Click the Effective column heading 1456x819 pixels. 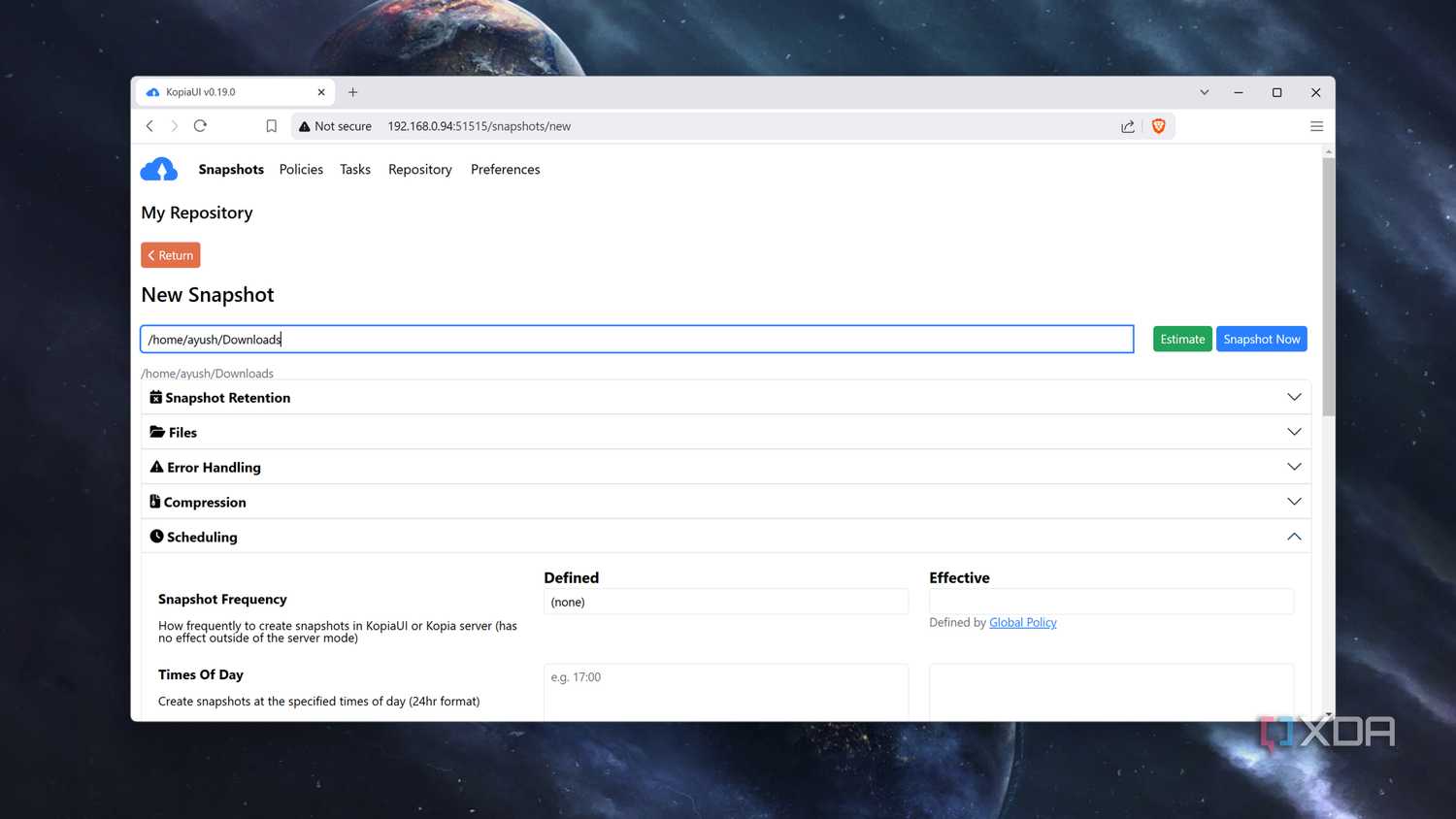pos(959,577)
